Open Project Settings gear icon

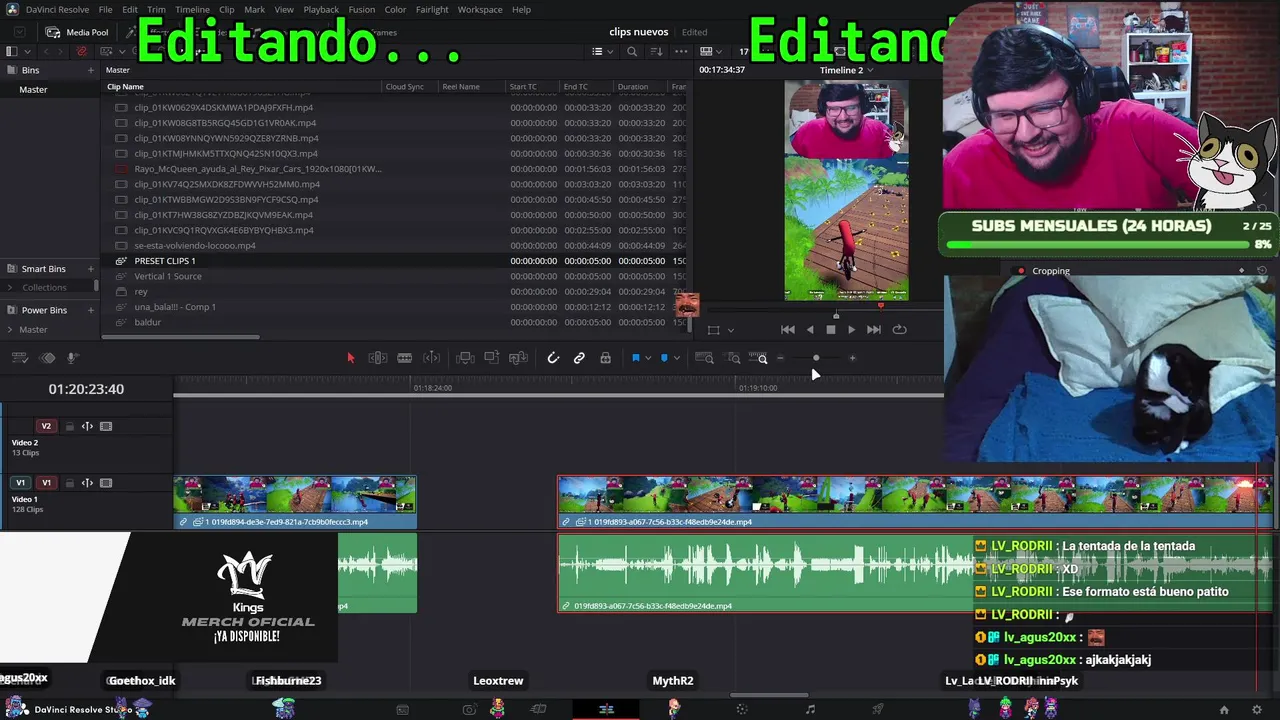(x=1257, y=709)
